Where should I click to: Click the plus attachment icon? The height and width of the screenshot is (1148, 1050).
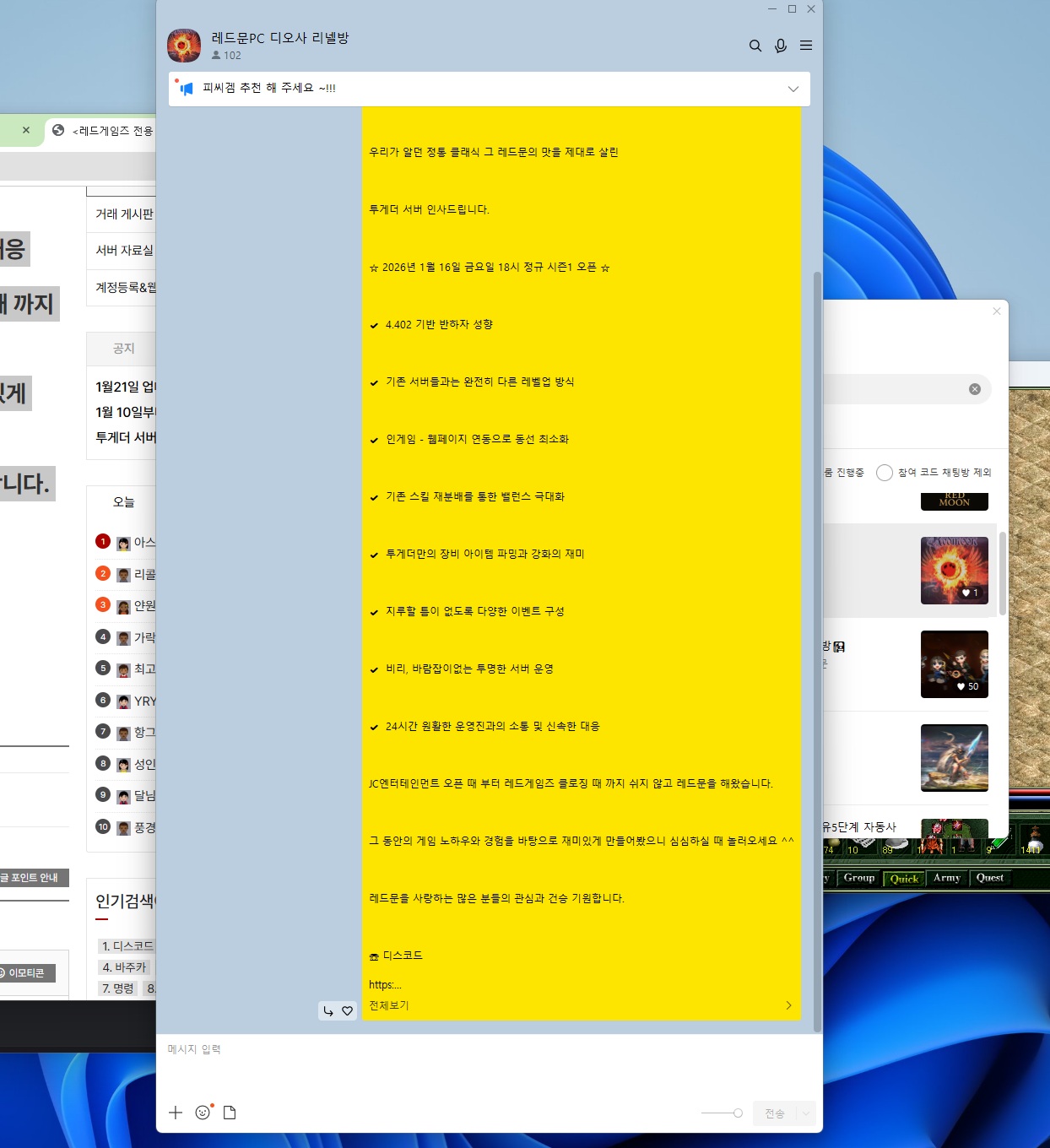tap(176, 1113)
